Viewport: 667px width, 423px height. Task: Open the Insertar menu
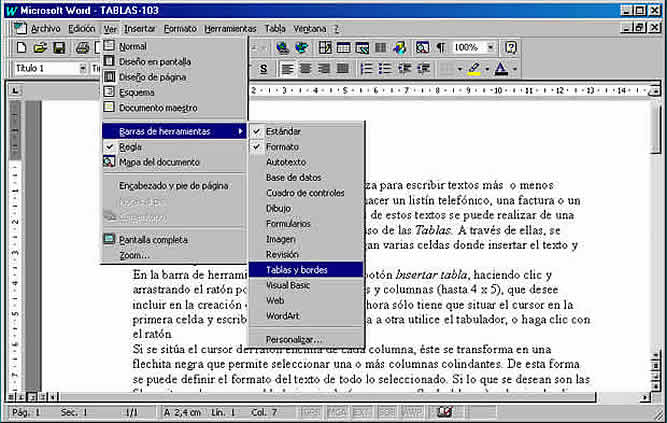[140, 29]
